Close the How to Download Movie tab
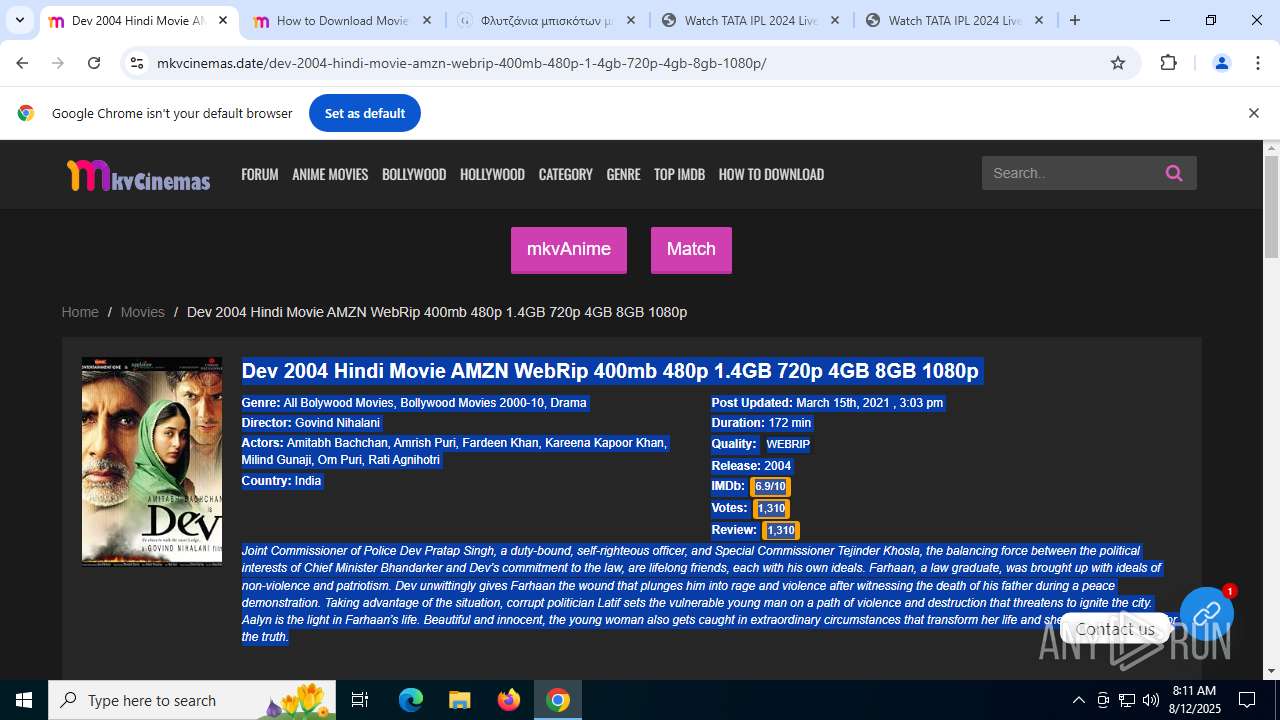This screenshot has width=1280, height=720. tap(427, 20)
